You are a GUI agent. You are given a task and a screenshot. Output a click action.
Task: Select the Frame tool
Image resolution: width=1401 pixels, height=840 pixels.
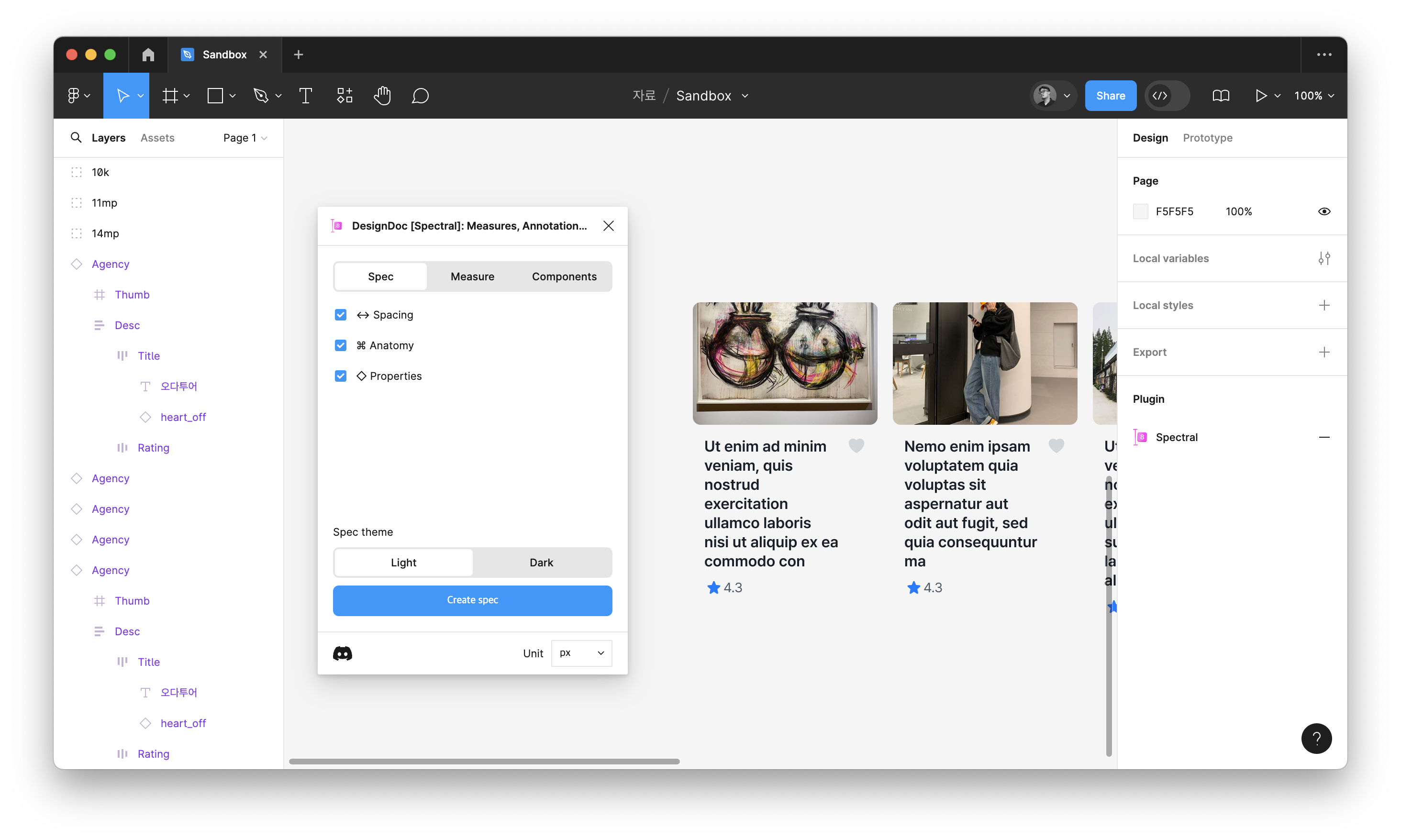pyautogui.click(x=170, y=96)
